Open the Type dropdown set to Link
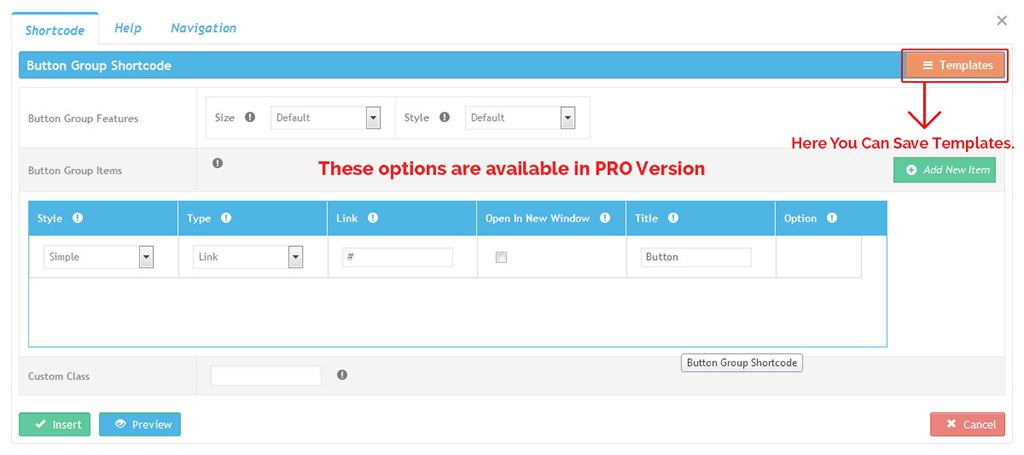This screenshot has width=1024, height=455. click(x=248, y=257)
